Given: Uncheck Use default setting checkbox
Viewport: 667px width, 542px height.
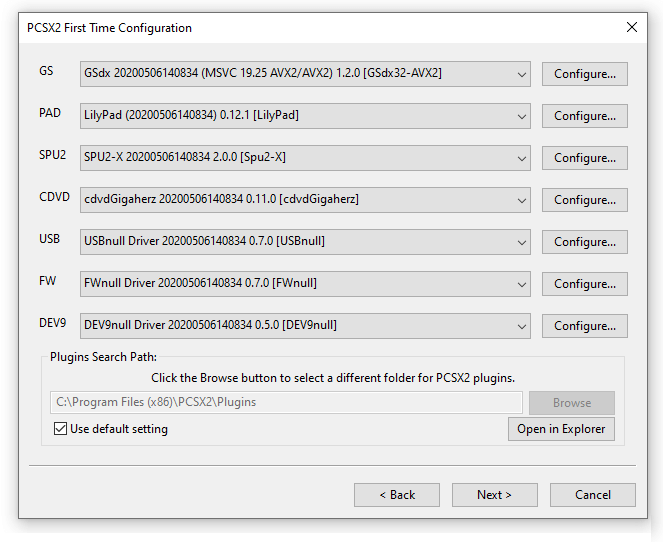Looking at the screenshot, I should click(x=60, y=428).
